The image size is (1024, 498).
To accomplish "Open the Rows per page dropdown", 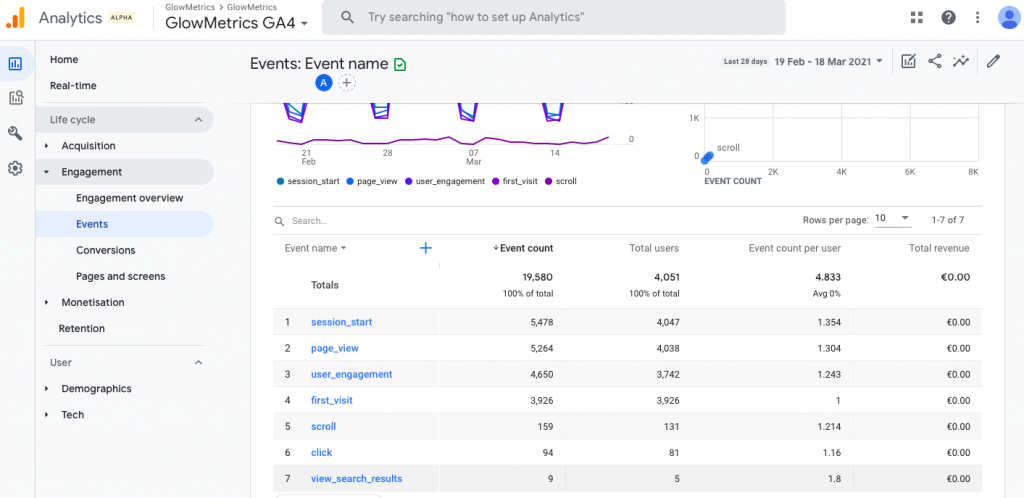I will tap(892, 219).
